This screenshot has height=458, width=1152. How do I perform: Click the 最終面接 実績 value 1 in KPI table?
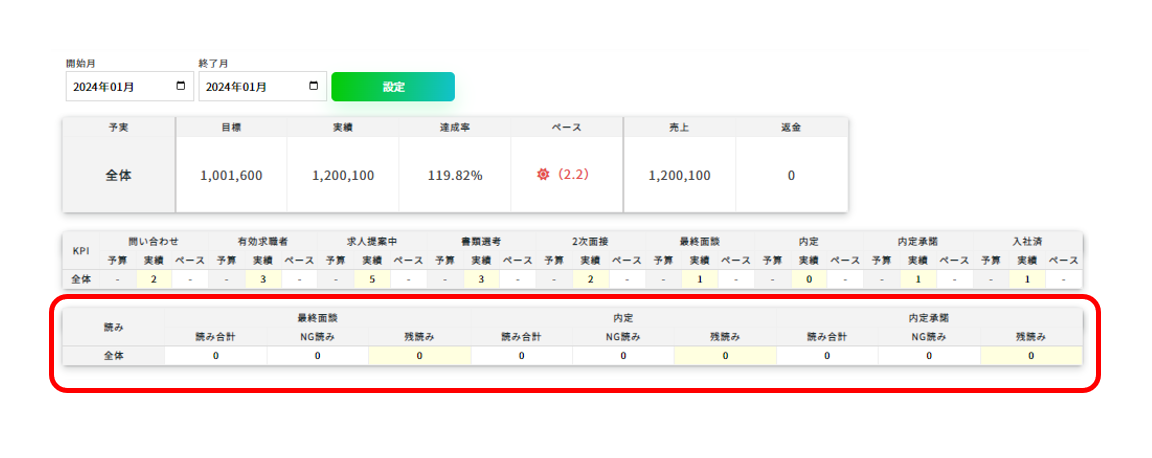pyautogui.click(x=699, y=279)
